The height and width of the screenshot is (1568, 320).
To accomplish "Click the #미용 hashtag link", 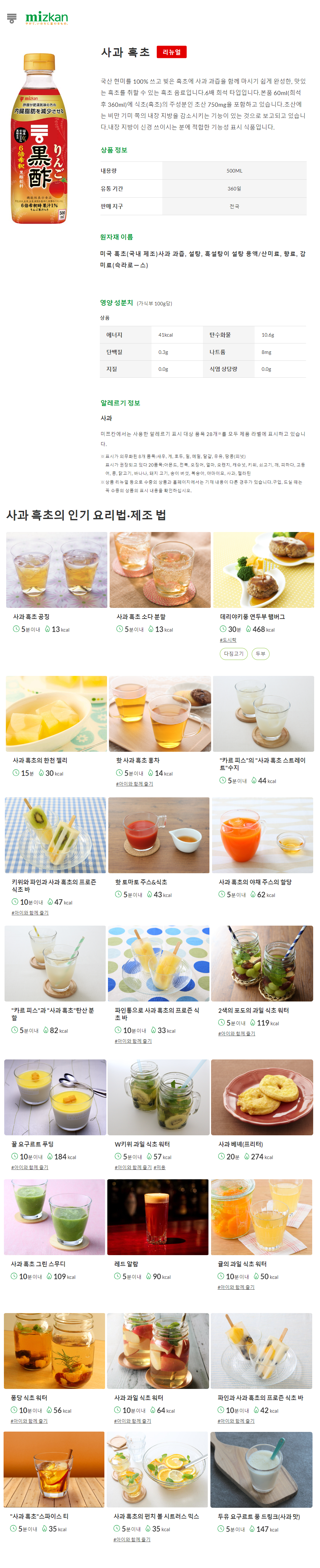I will [x=159, y=1167].
